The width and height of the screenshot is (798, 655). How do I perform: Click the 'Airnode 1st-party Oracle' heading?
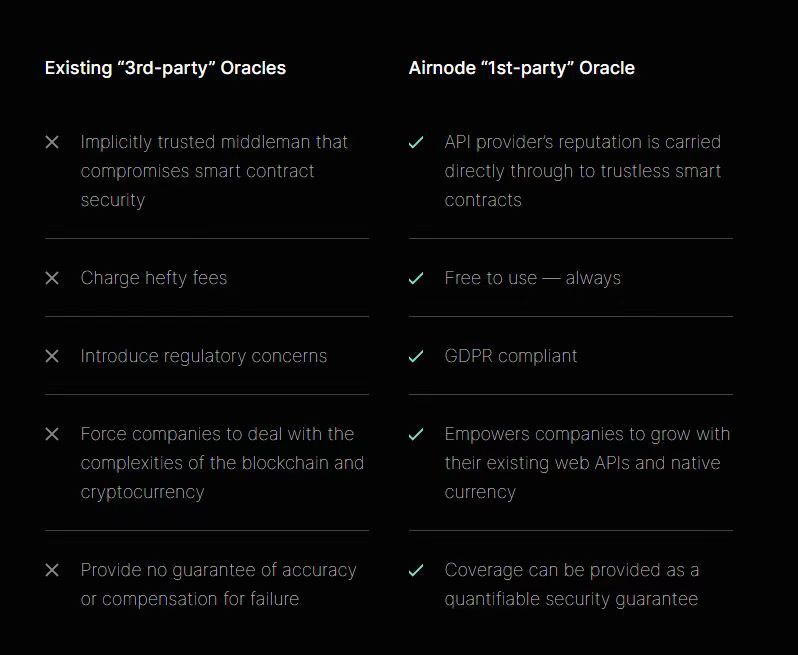(x=521, y=68)
